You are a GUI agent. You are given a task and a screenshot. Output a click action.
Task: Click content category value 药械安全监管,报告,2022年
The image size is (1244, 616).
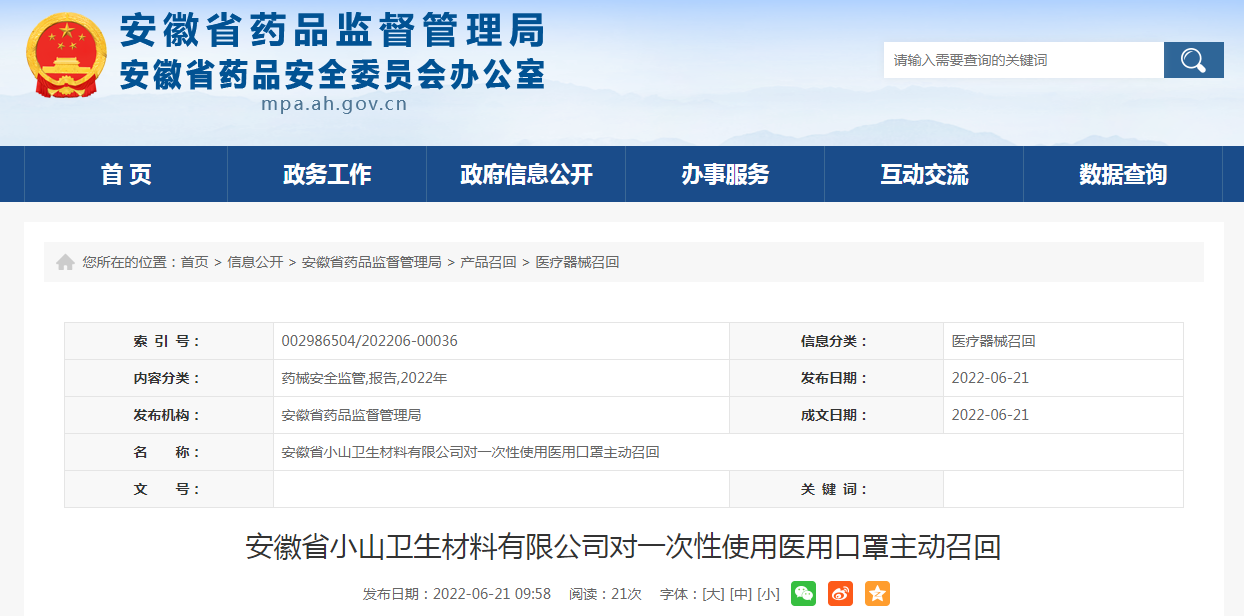[x=365, y=378]
